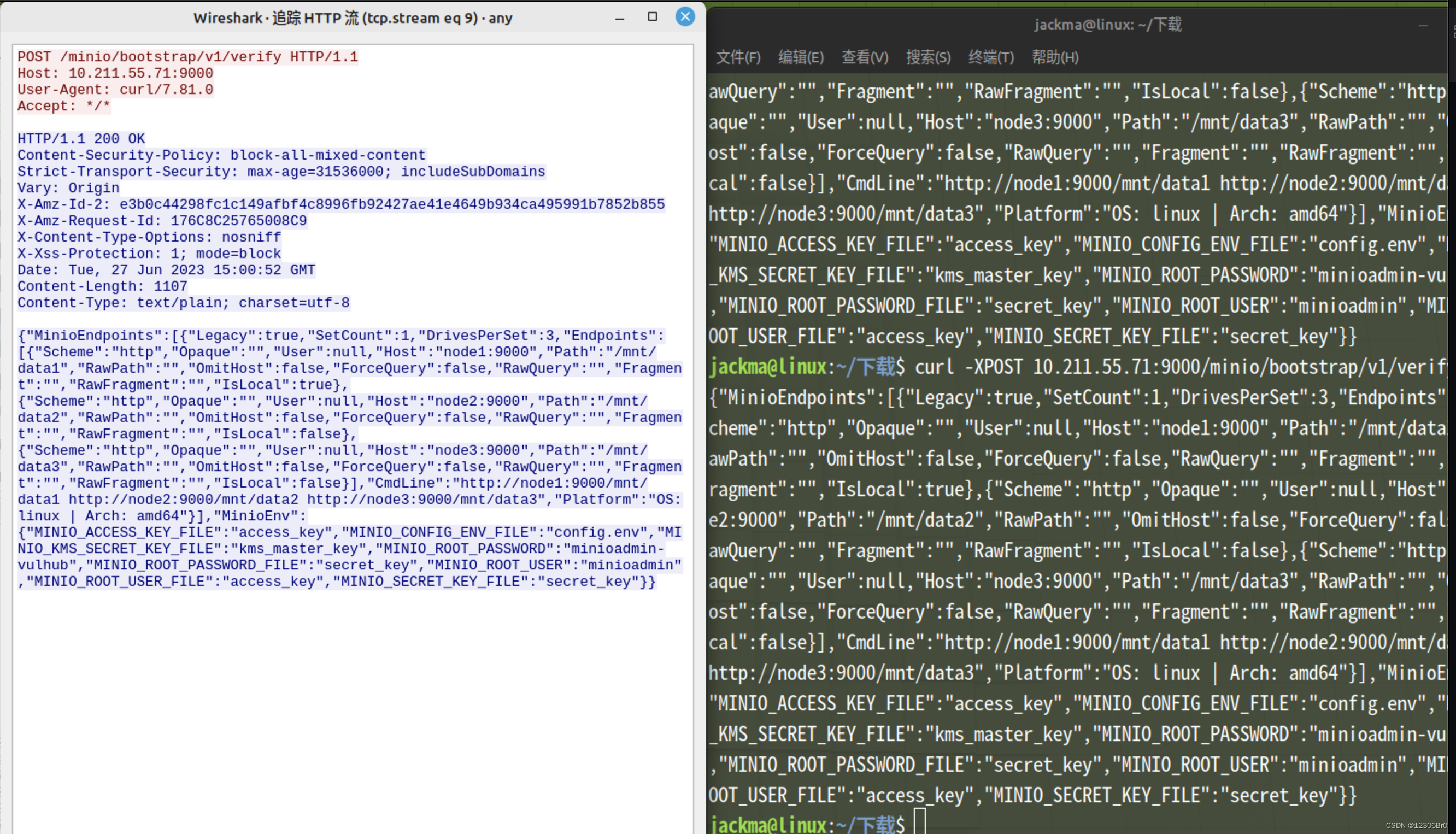
Task: Click the "MINIO_ROOT_USER_FILE" last line in Wireshark
Action: click(337, 582)
